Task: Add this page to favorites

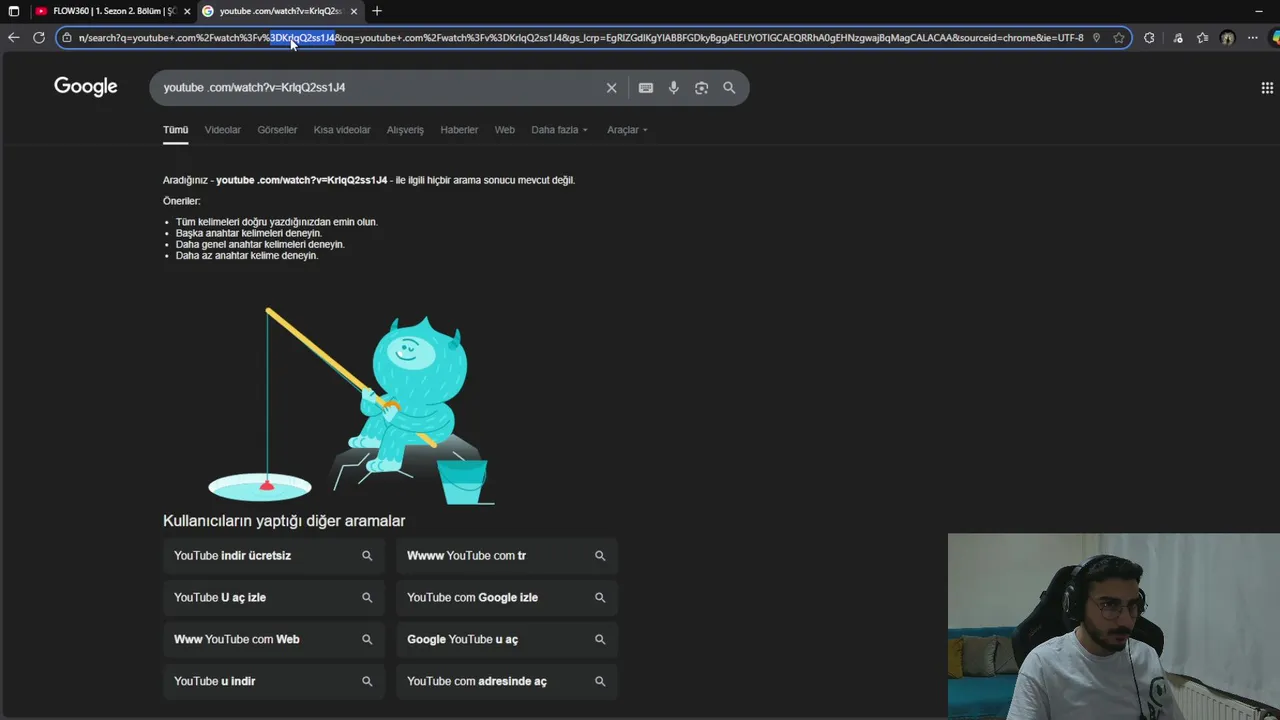Action: (x=1119, y=38)
